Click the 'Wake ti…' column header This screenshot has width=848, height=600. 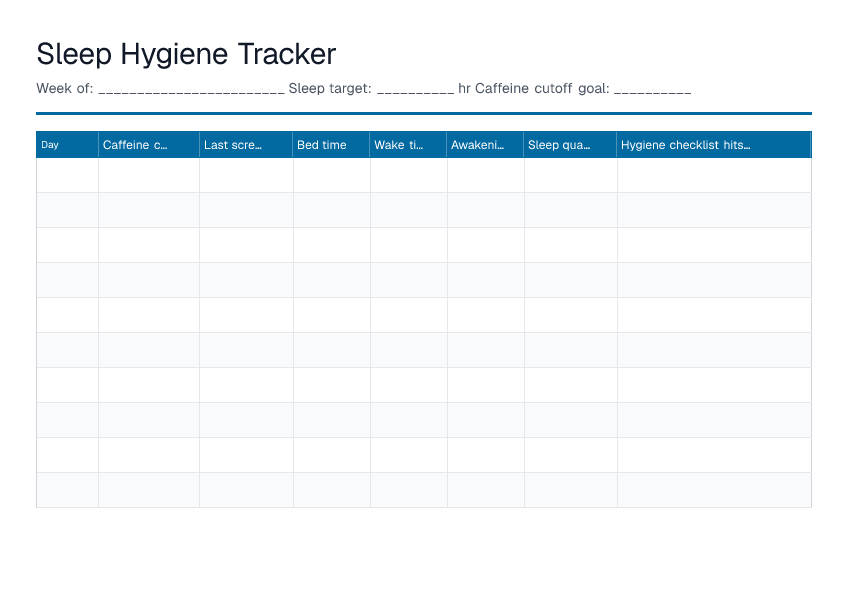point(408,144)
